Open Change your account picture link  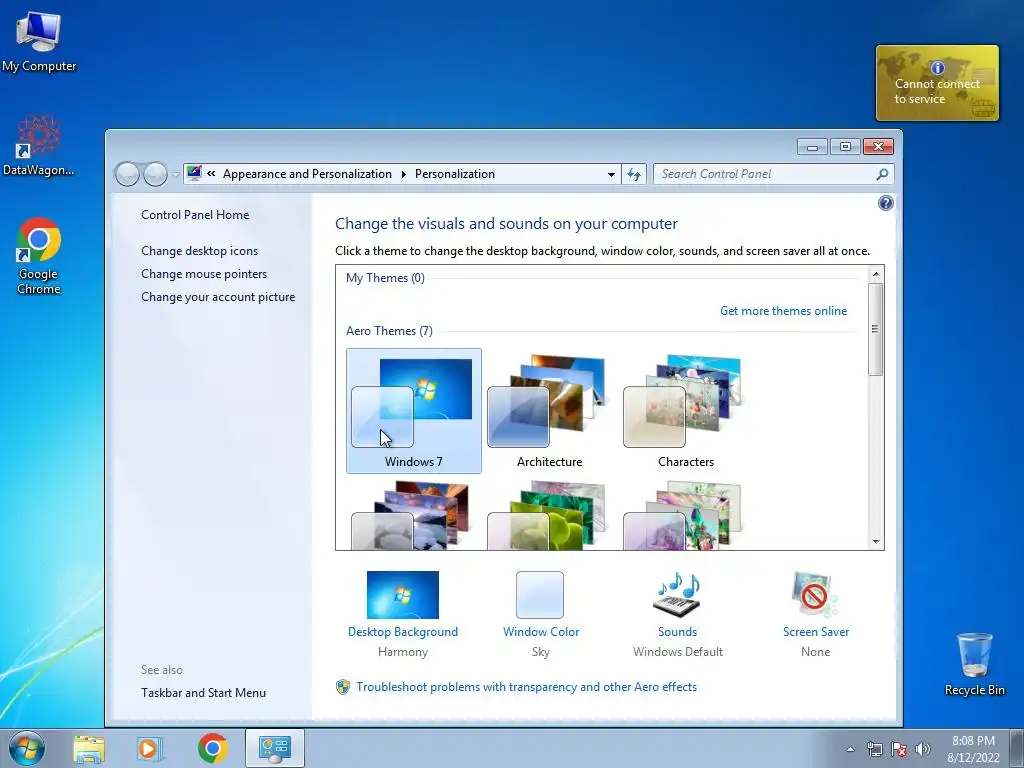click(218, 297)
